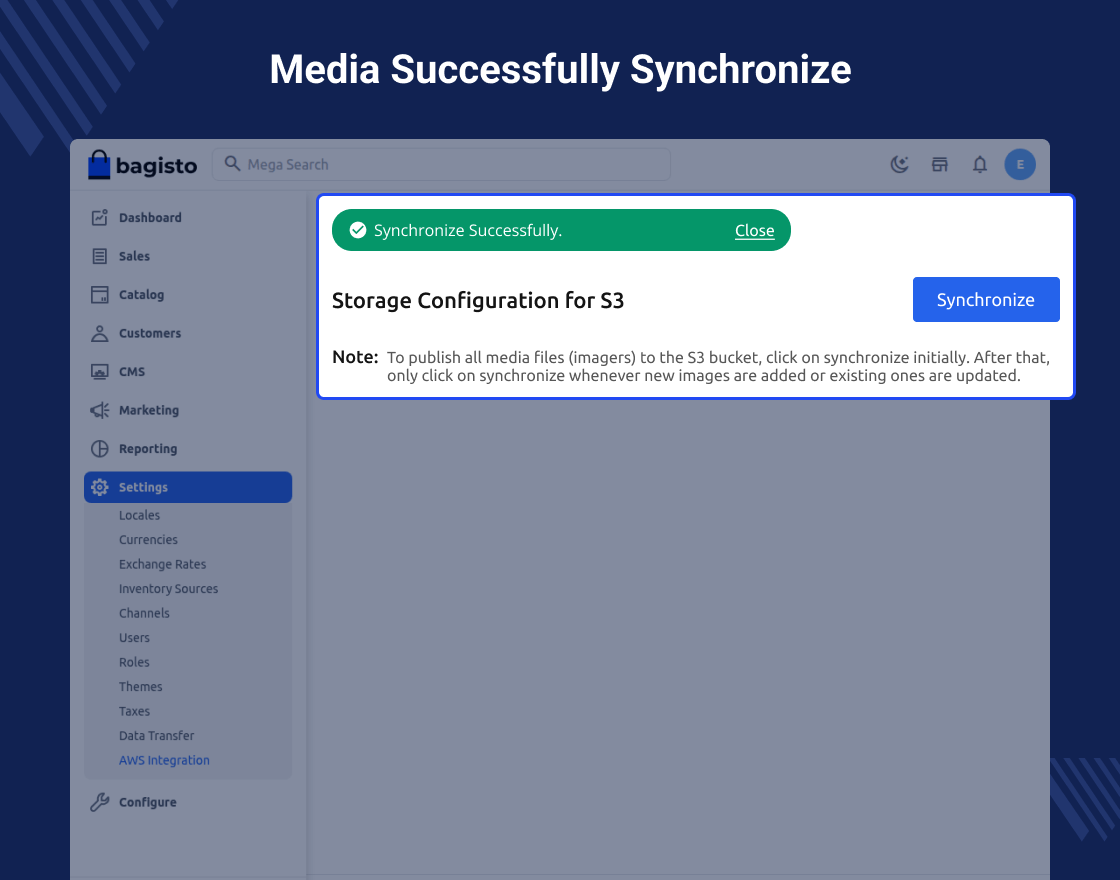This screenshot has width=1120, height=880.
Task: Click the bagisto logo
Action: (x=143, y=165)
